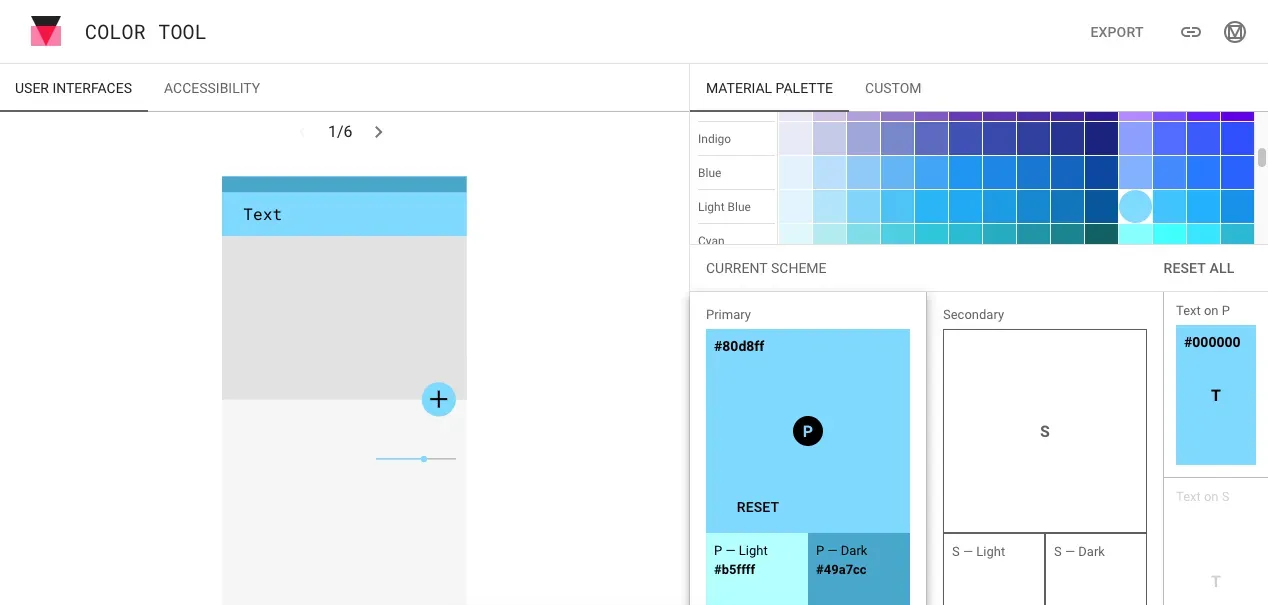Click the floating '+' action button in preview
1268x605 pixels.
pyautogui.click(x=438, y=398)
